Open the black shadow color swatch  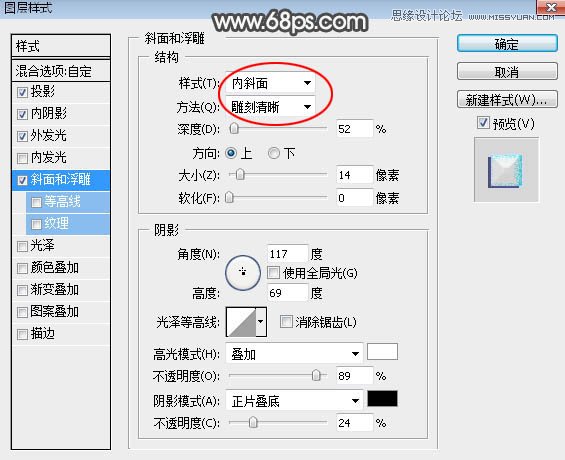[x=382, y=399]
